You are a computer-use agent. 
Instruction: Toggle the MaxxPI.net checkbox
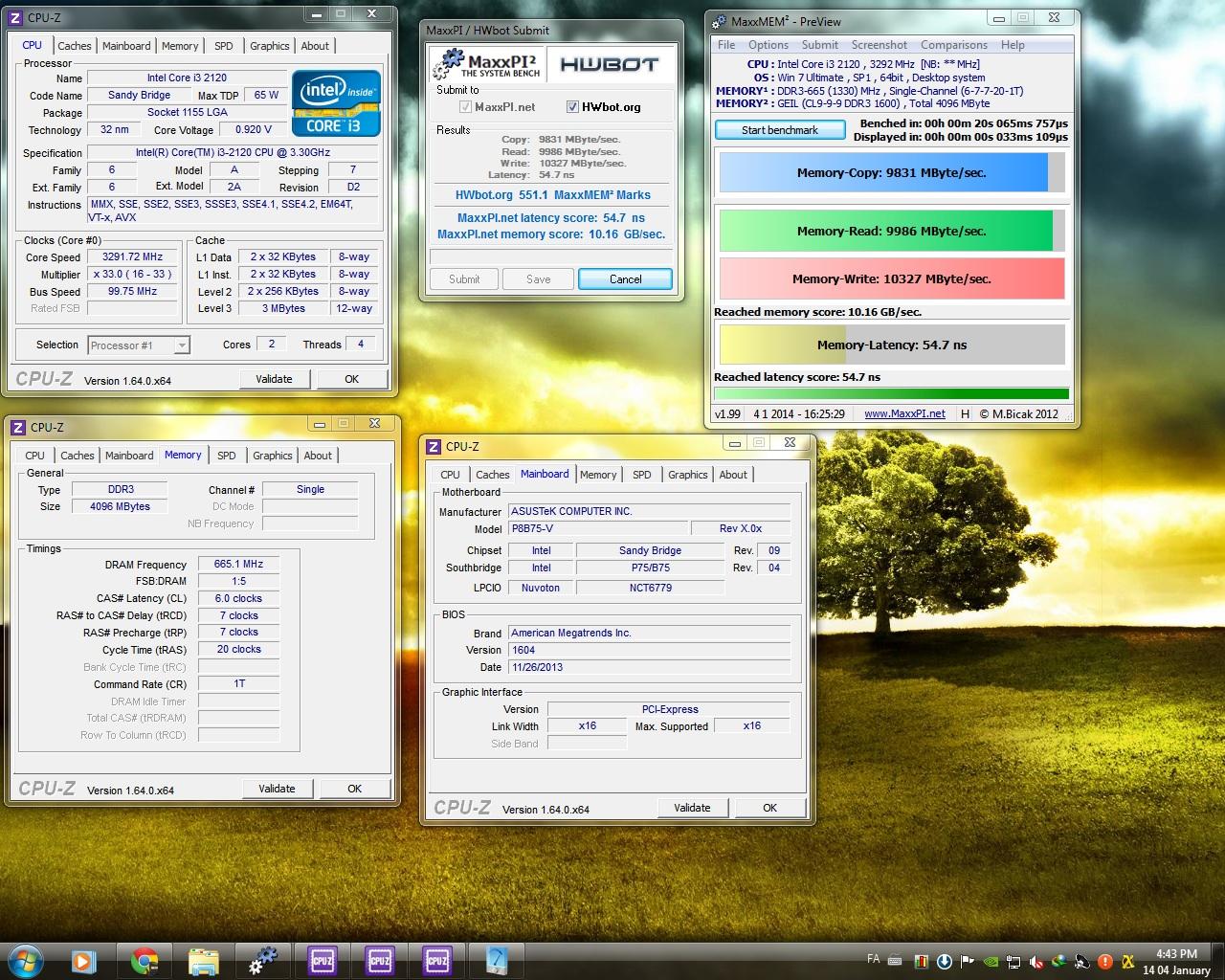click(466, 107)
